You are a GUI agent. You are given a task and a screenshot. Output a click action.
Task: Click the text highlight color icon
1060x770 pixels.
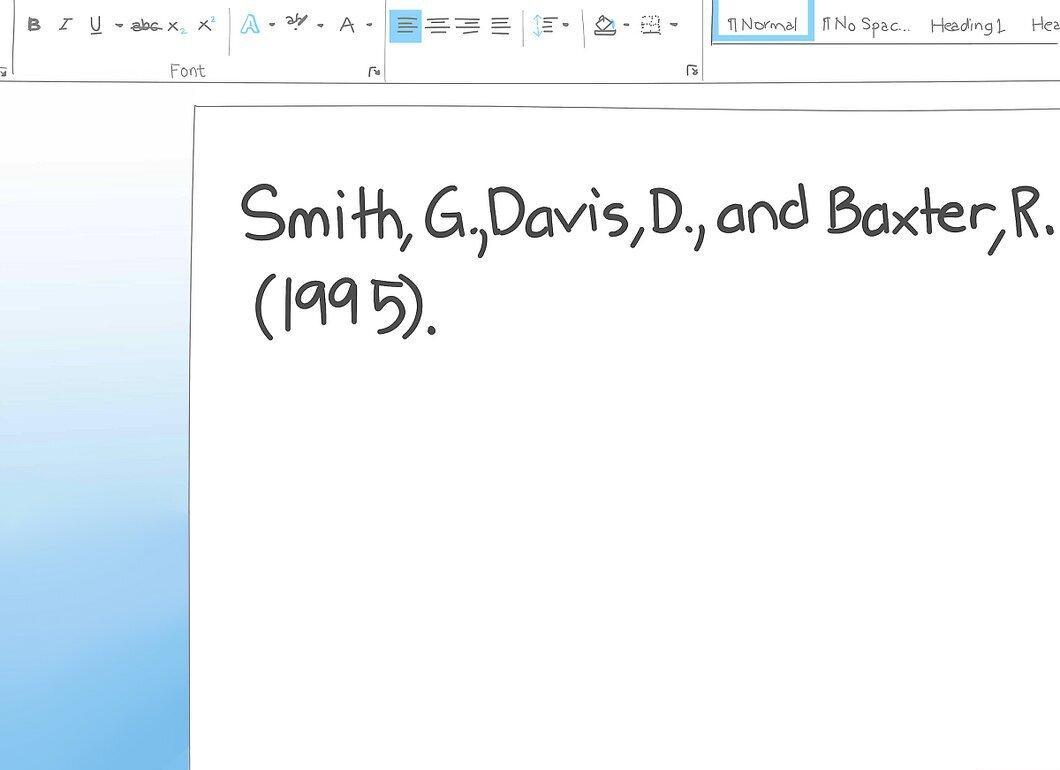point(296,23)
